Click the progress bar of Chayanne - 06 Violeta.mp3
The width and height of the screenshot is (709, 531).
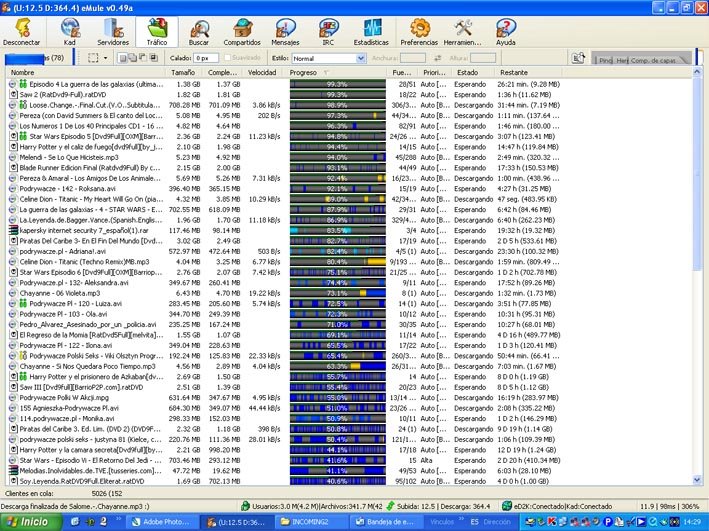pyautogui.click(x=338, y=293)
